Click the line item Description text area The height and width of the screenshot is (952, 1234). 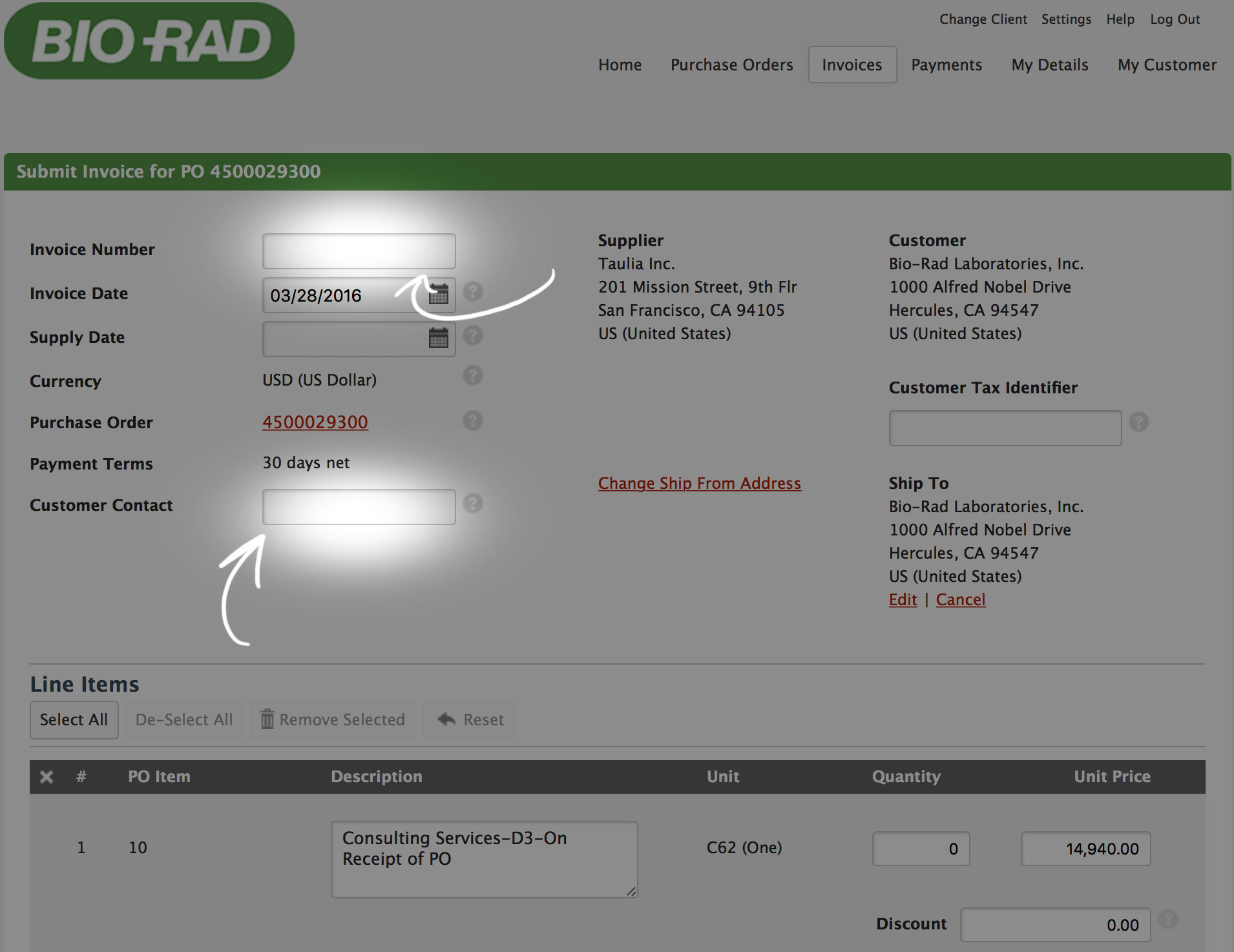click(485, 860)
